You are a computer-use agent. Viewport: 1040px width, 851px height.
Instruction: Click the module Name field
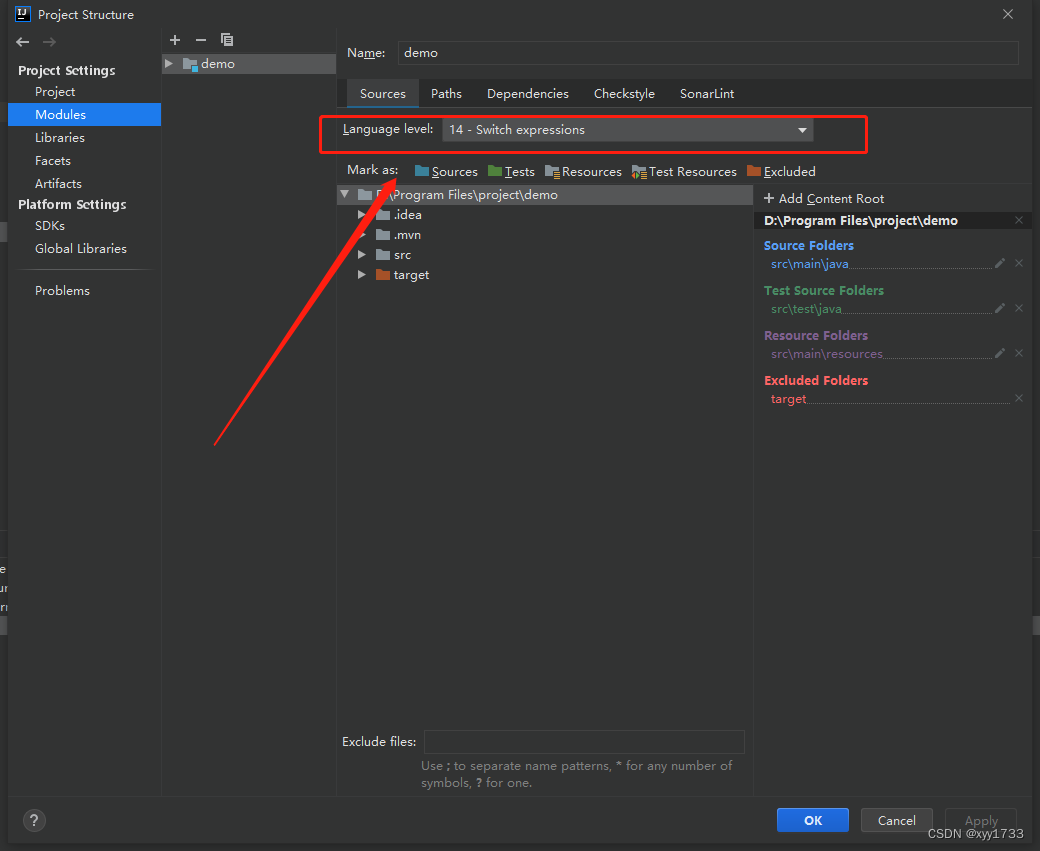tap(708, 52)
